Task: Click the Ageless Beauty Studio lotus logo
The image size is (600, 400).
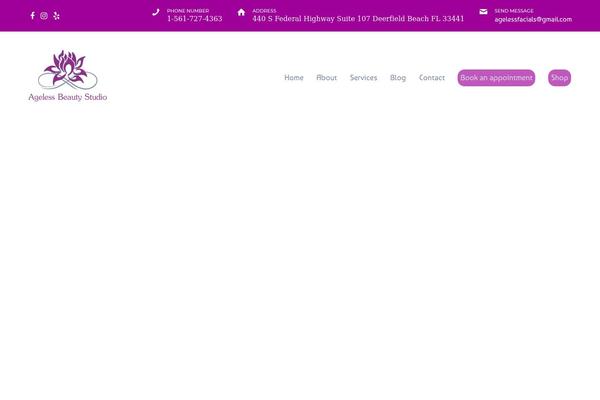Action: coord(68,76)
